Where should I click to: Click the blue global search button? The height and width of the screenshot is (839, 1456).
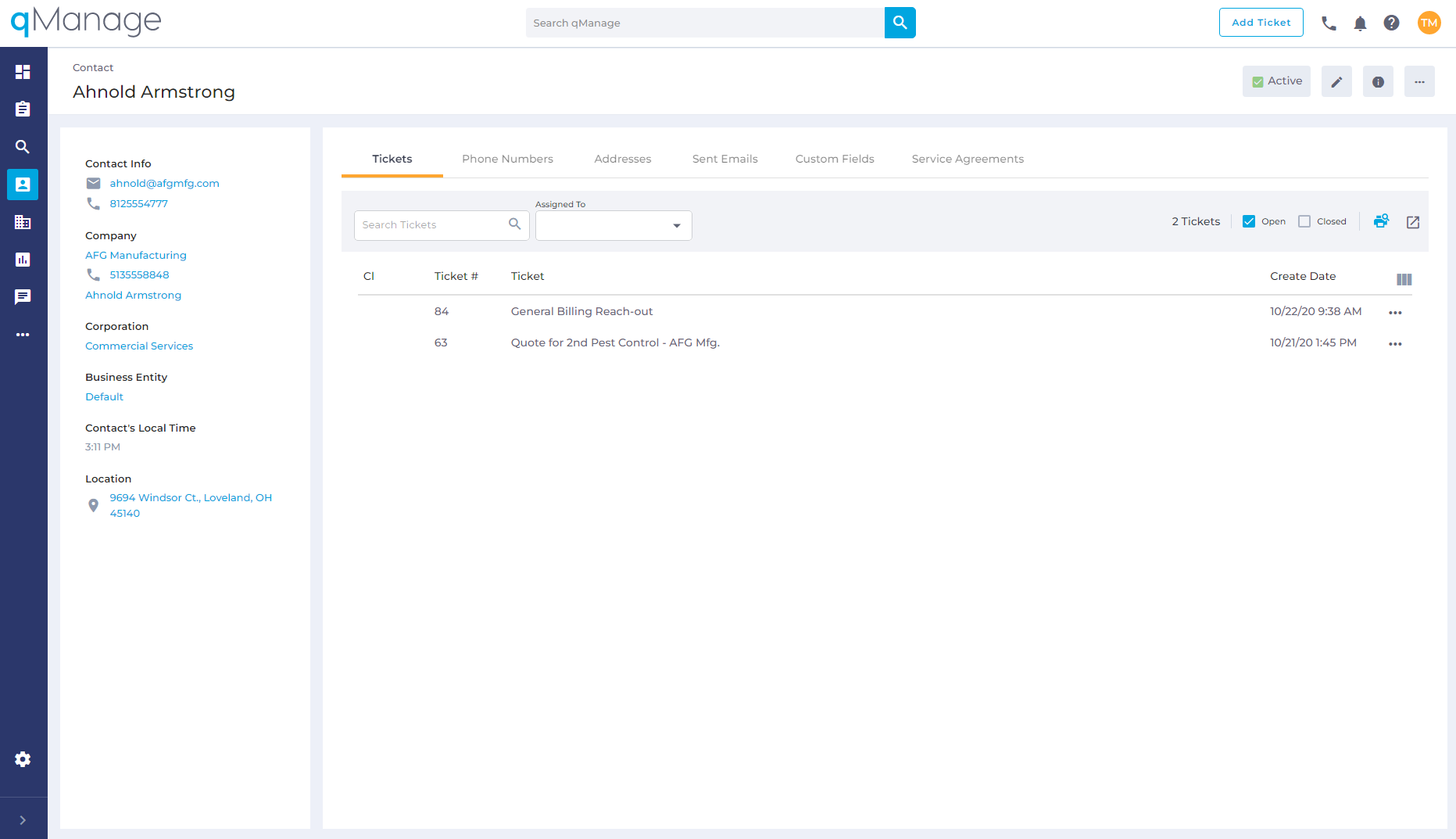click(x=900, y=23)
